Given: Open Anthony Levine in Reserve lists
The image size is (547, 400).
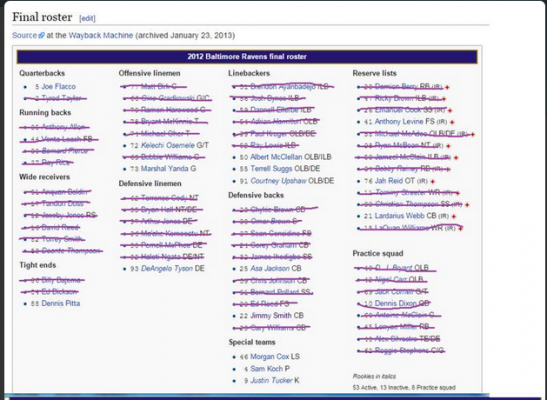Looking at the screenshot, I should pos(399,121).
